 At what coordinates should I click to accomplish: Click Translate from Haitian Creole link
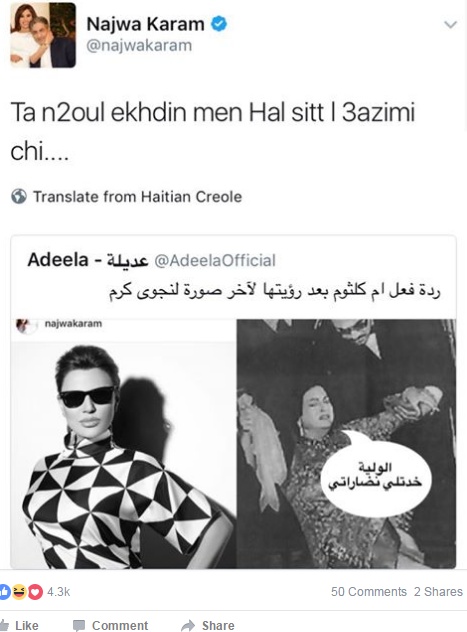(137, 197)
